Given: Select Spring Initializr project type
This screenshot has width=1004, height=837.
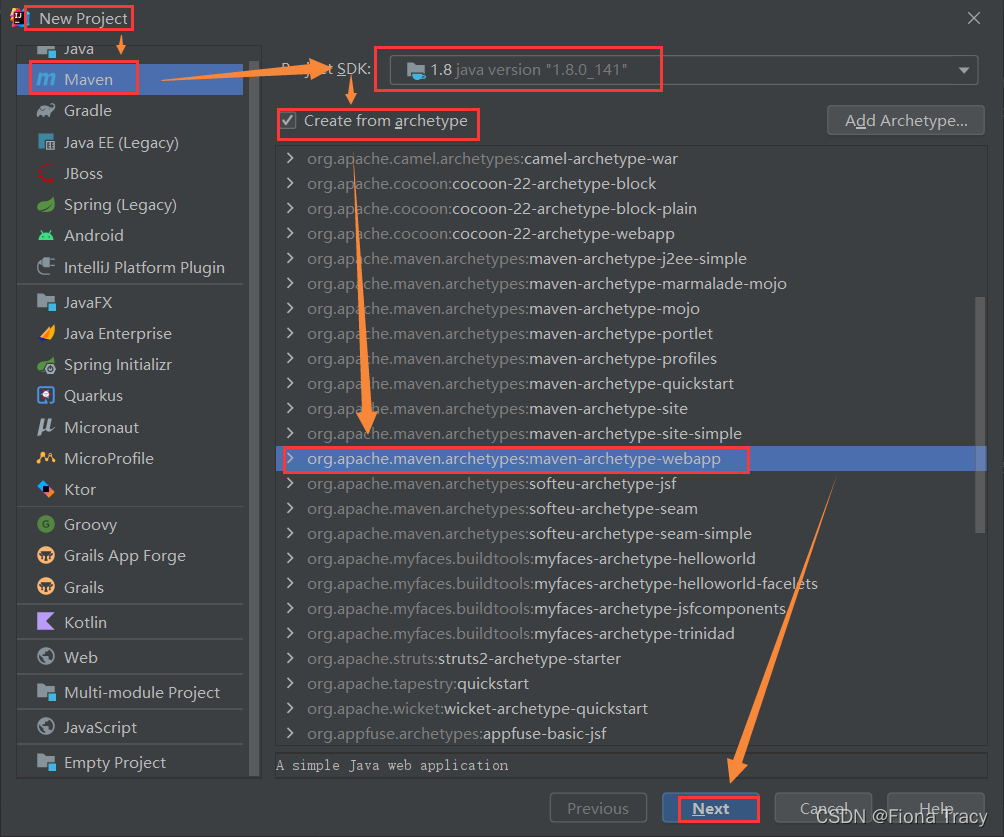Looking at the screenshot, I should tap(130, 365).
